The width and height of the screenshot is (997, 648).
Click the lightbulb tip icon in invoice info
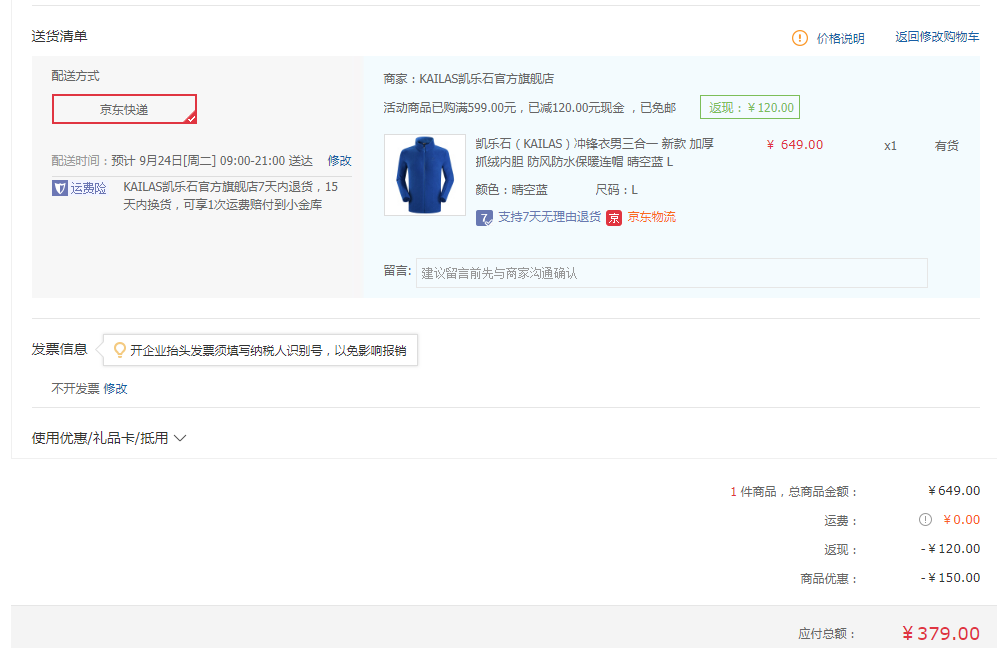click(120, 350)
